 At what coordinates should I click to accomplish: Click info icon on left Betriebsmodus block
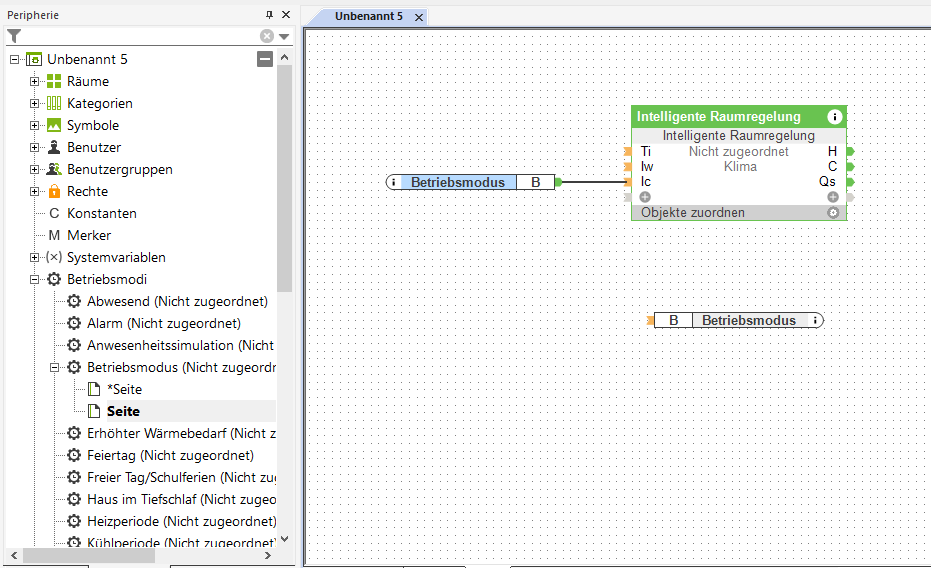click(393, 182)
